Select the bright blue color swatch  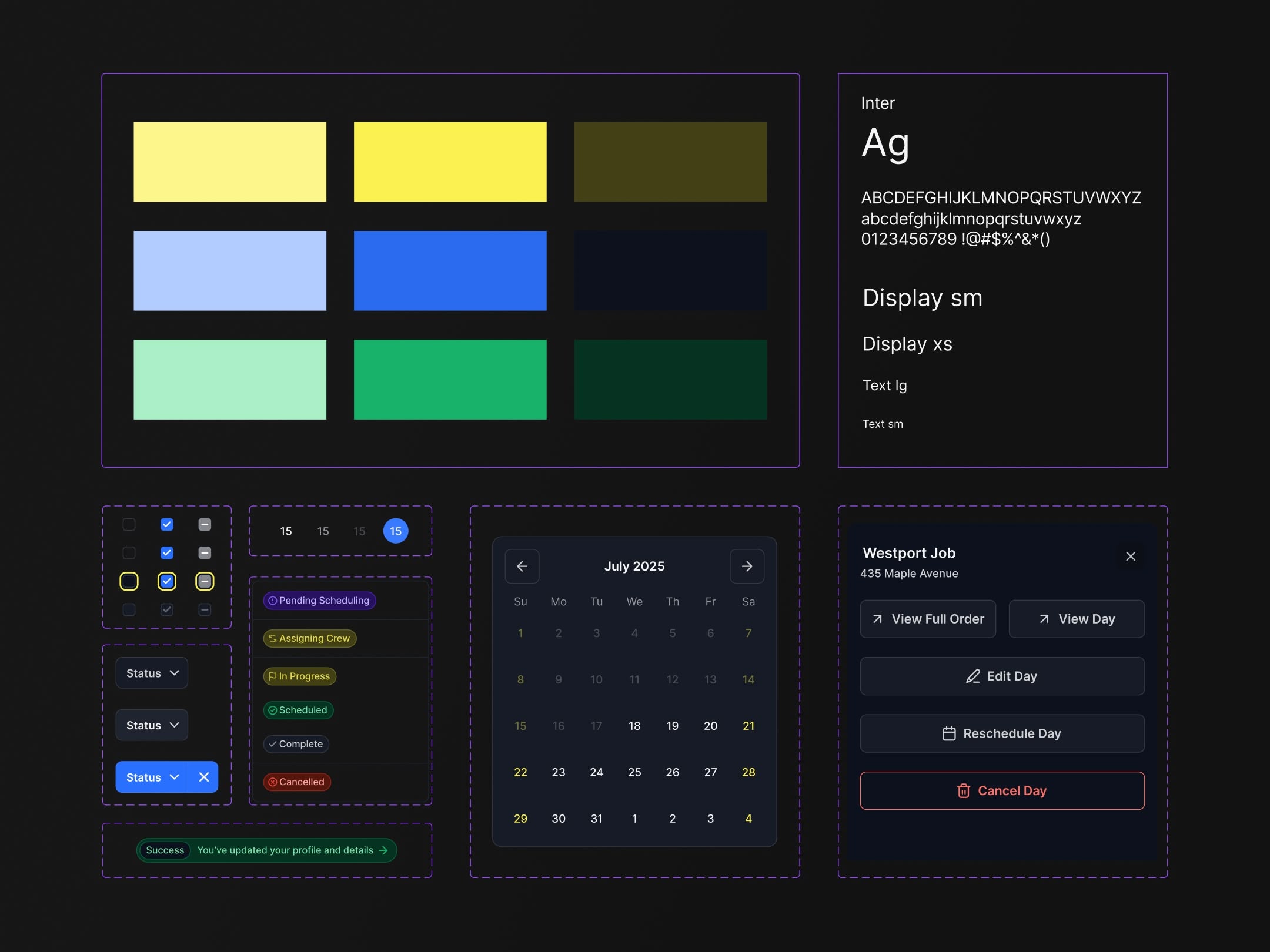point(450,270)
